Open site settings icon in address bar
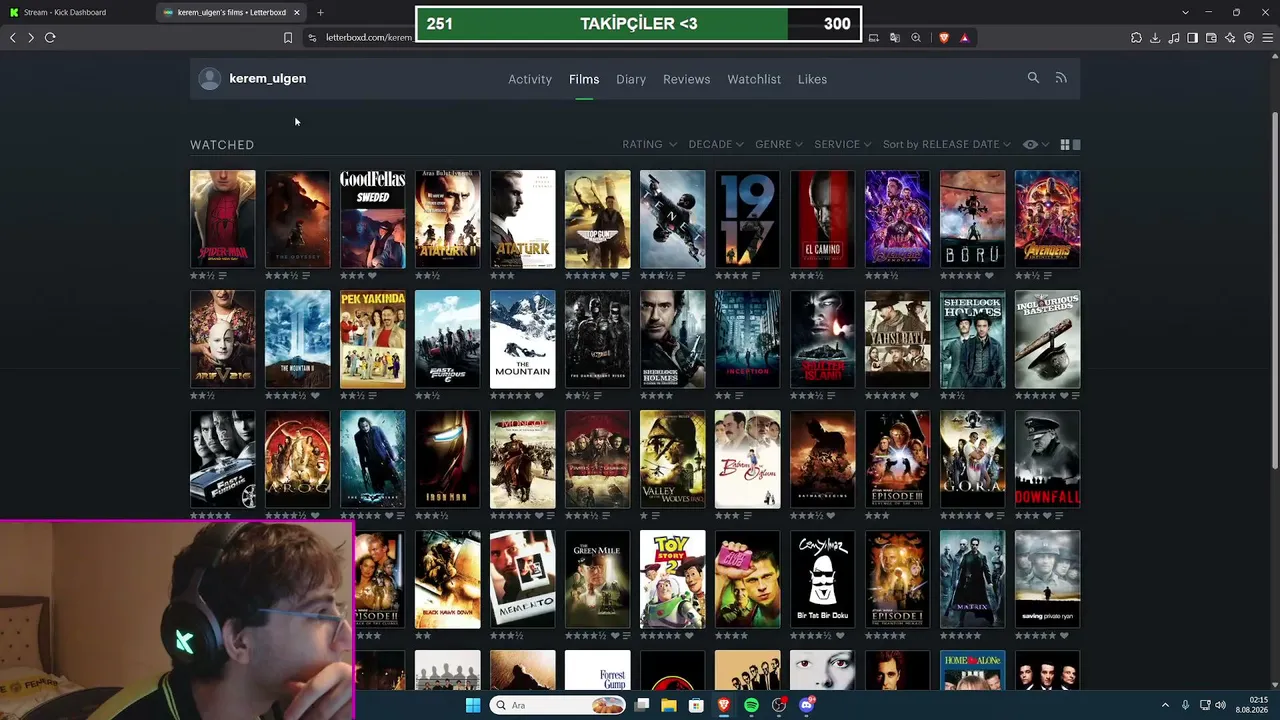This screenshot has width=1280, height=720. pyautogui.click(x=312, y=38)
